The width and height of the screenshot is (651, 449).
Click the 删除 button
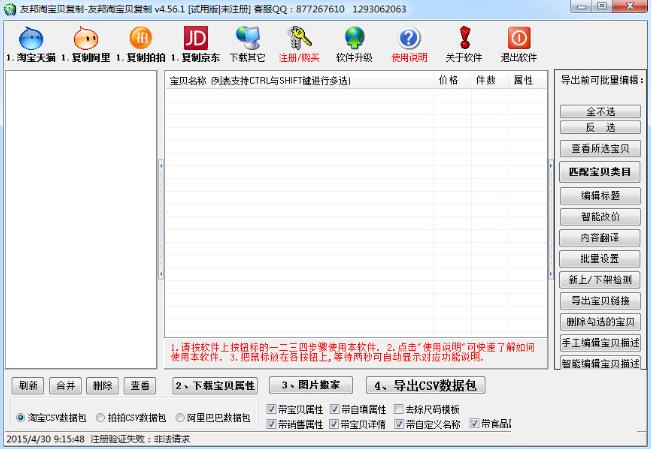click(103, 385)
